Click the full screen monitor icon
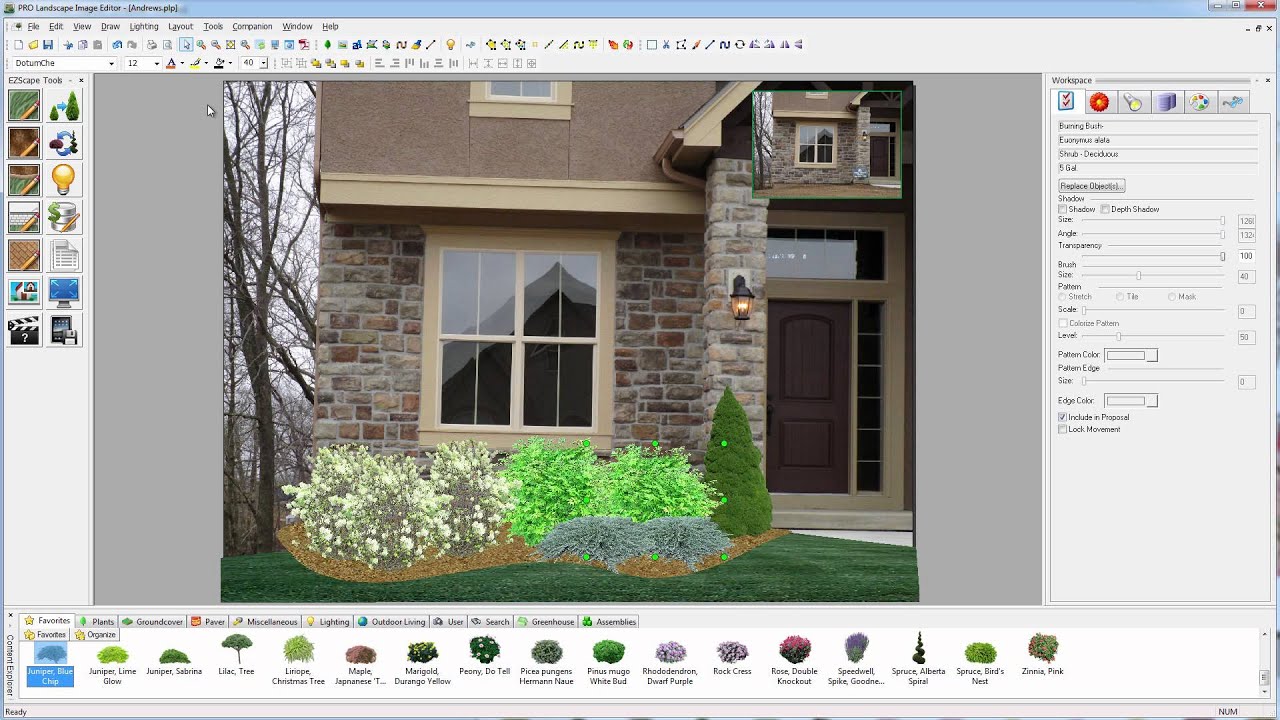The height and width of the screenshot is (720, 1280). click(x=64, y=291)
